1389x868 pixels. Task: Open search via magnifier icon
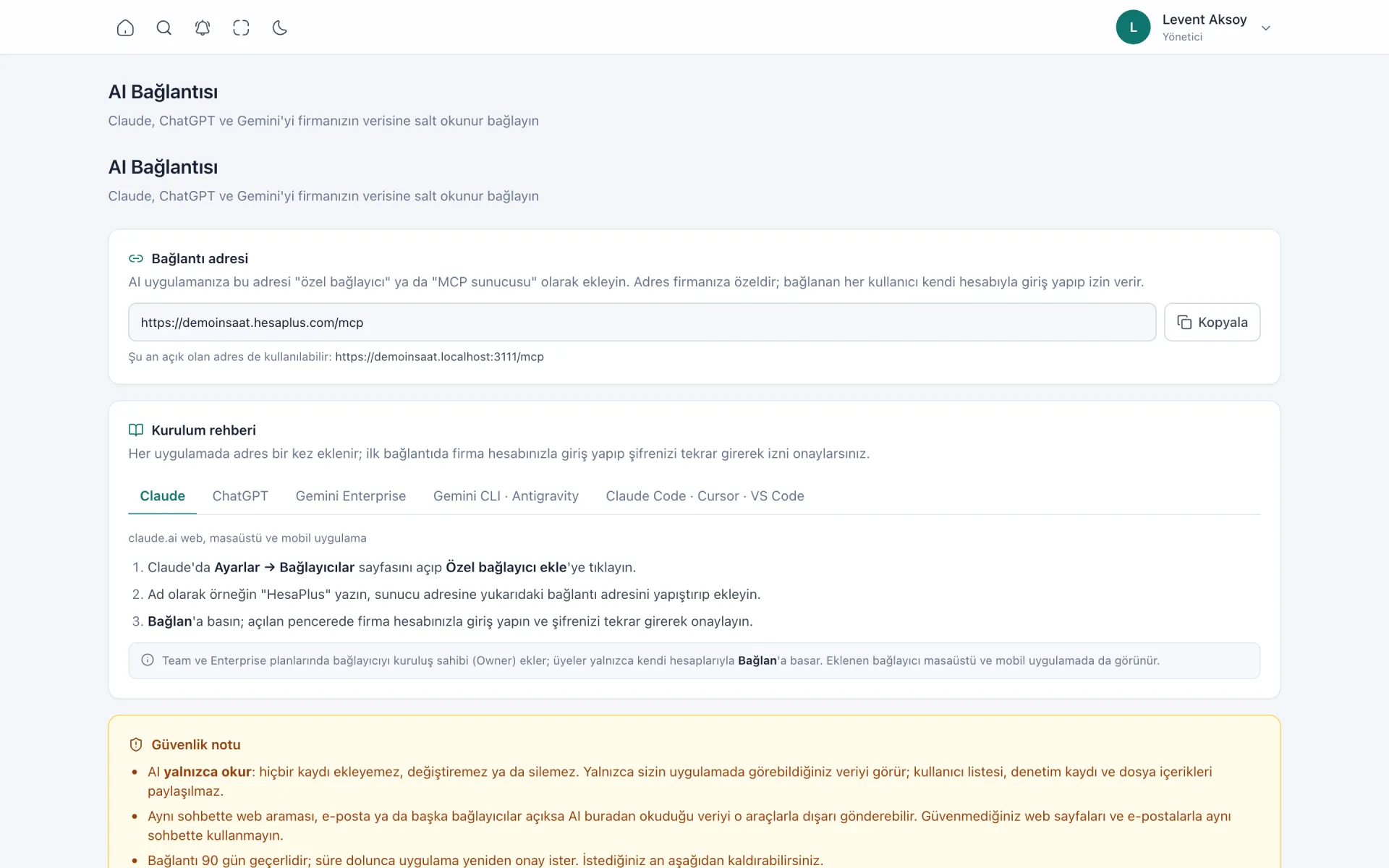point(164,27)
